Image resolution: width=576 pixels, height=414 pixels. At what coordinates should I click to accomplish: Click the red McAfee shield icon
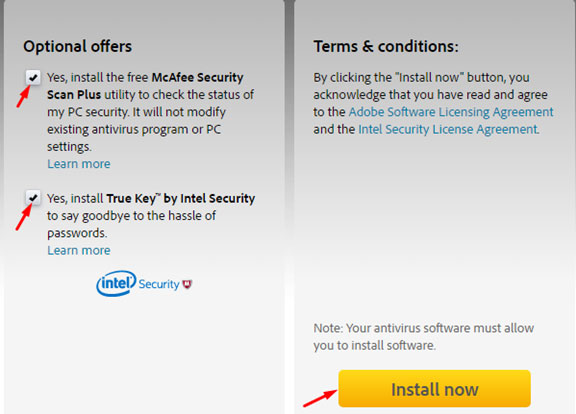[x=187, y=284]
